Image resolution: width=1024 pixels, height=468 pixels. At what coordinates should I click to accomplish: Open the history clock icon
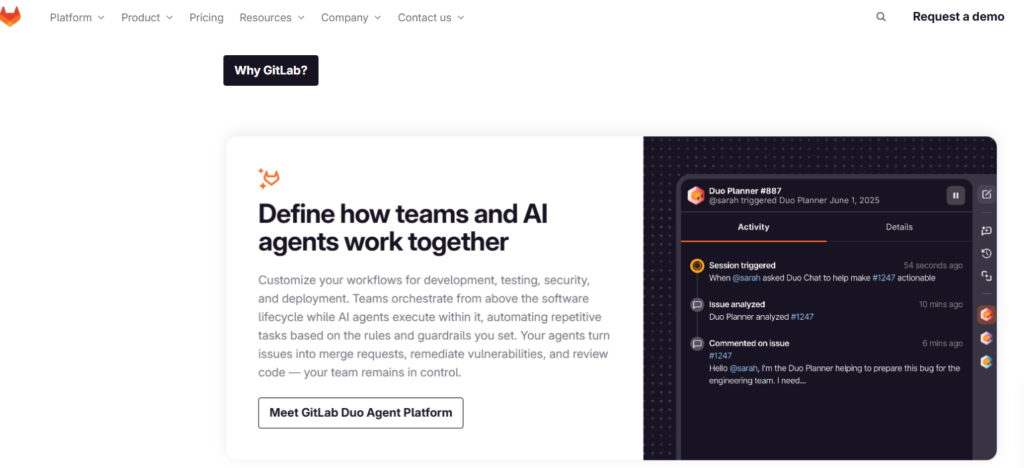point(986,253)
